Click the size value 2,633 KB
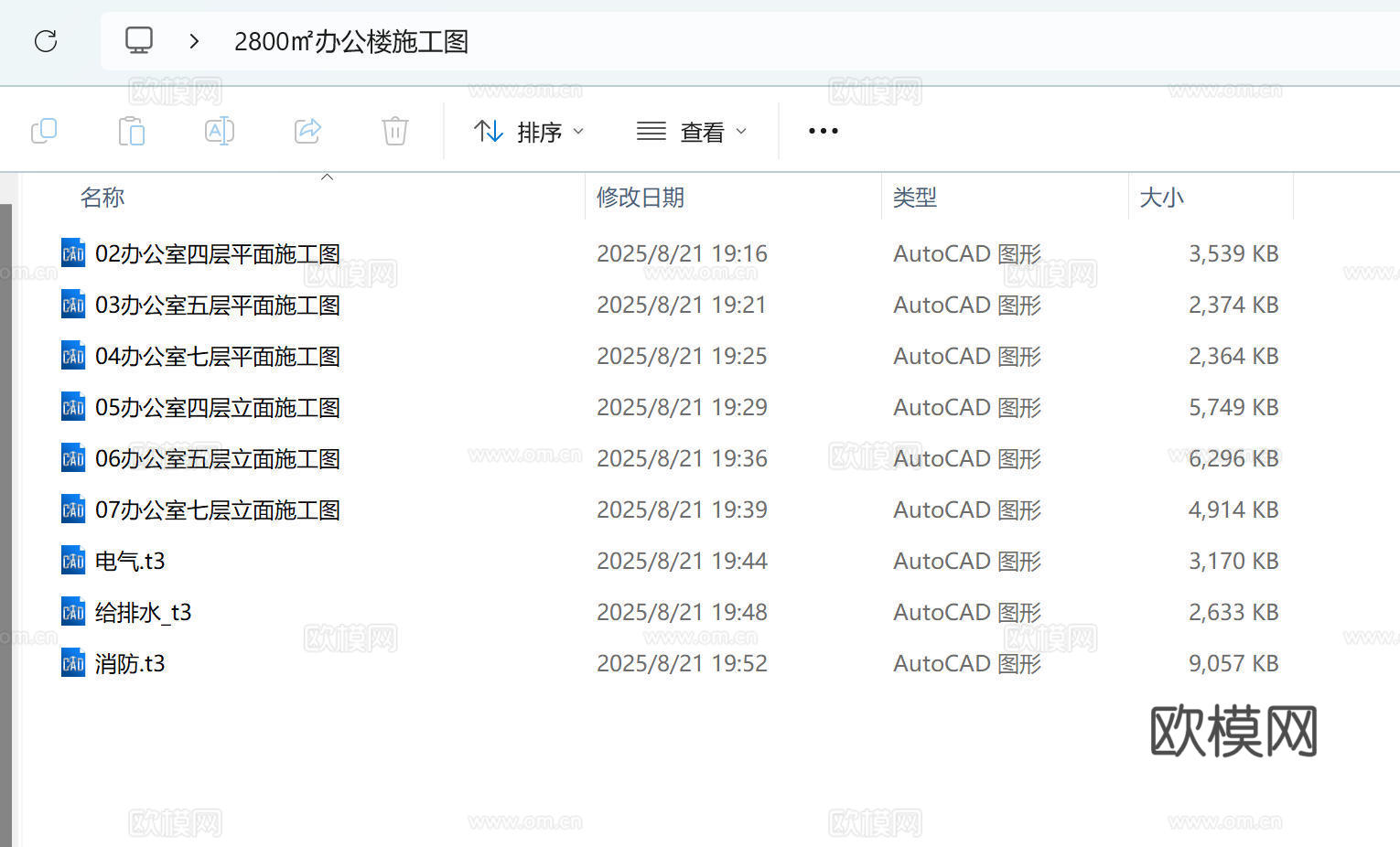This screenshot has width=1400, height=847. click(1233, 612)
